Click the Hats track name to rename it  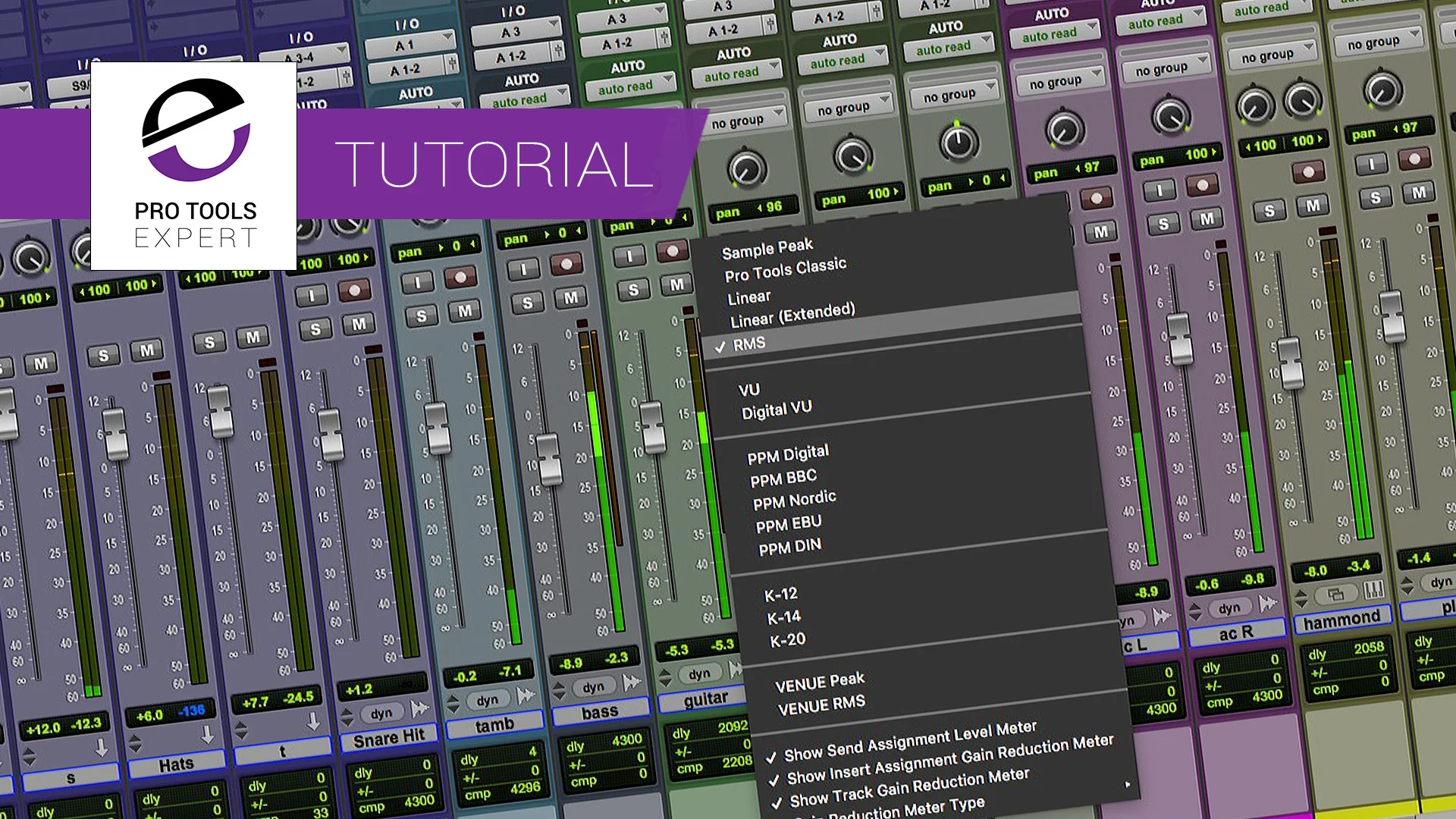[x=178, y=762]
